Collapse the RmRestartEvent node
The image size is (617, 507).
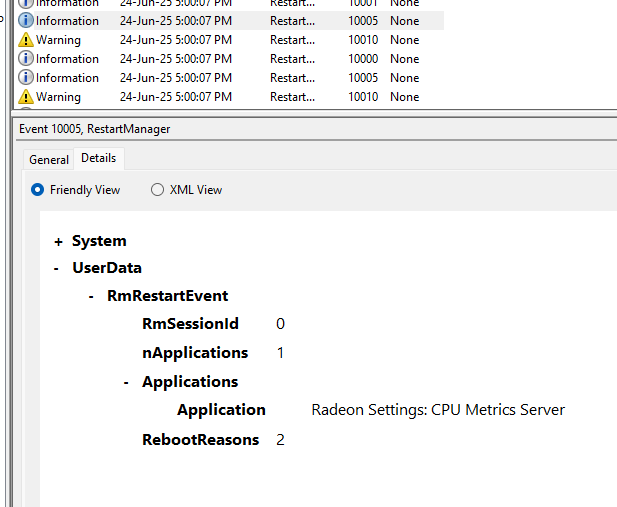tap(91, 297)
